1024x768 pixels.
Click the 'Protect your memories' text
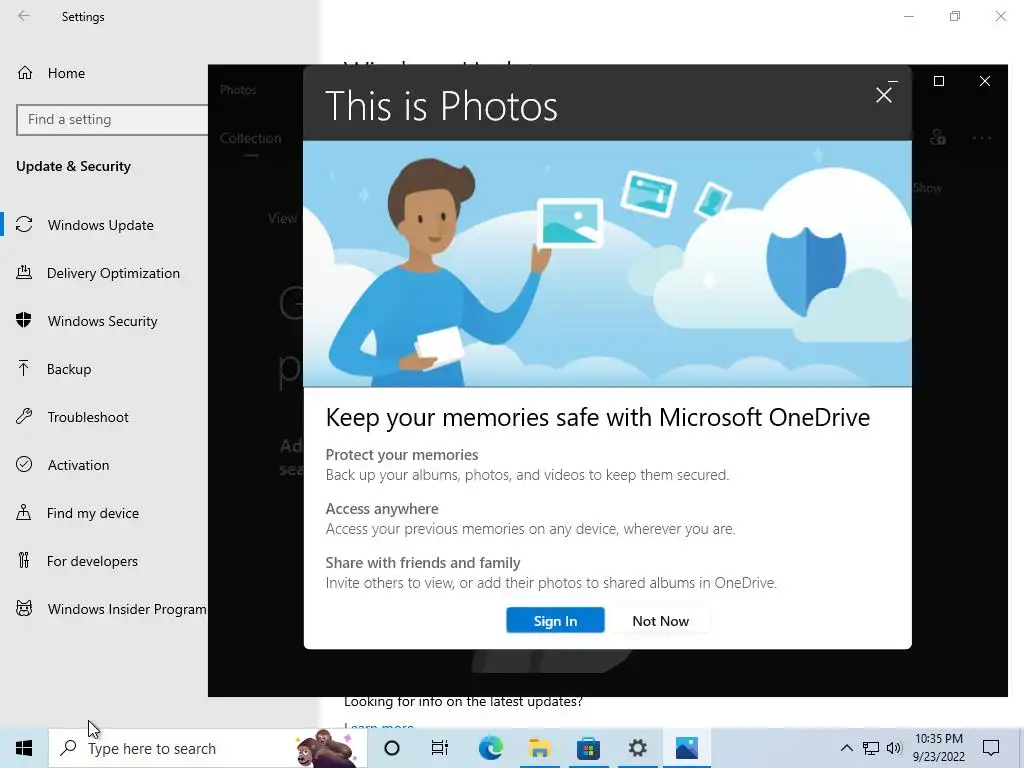[402, 455]
